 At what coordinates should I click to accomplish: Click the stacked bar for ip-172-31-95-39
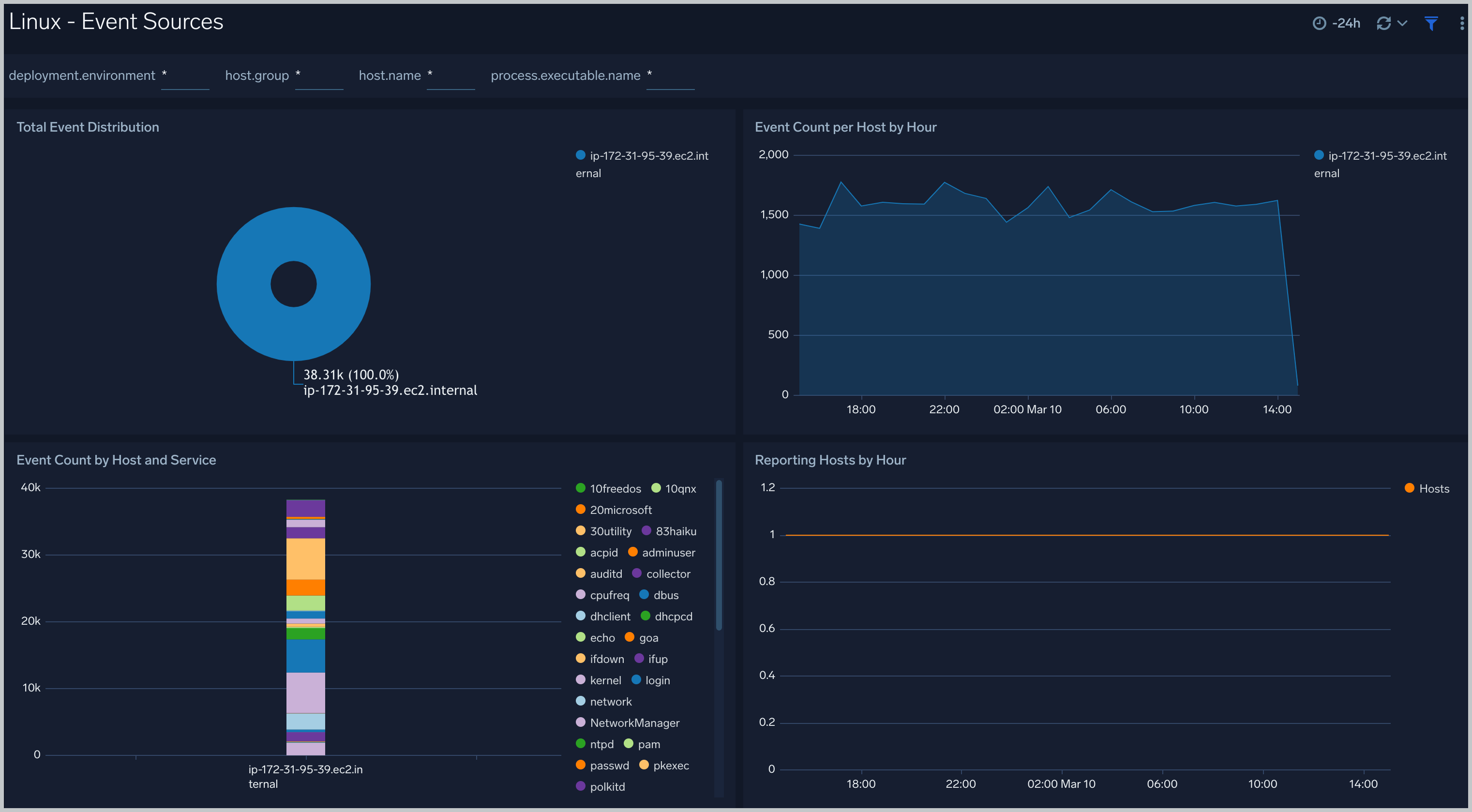pos(306,627)
